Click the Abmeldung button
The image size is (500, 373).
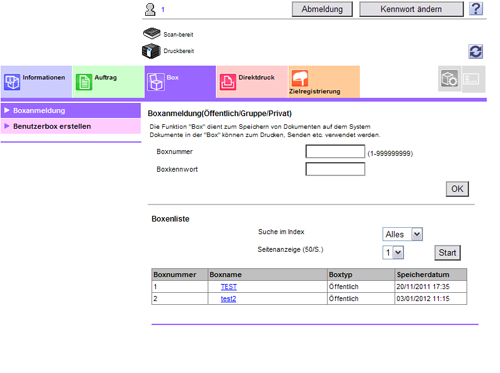tap(322, 9)
